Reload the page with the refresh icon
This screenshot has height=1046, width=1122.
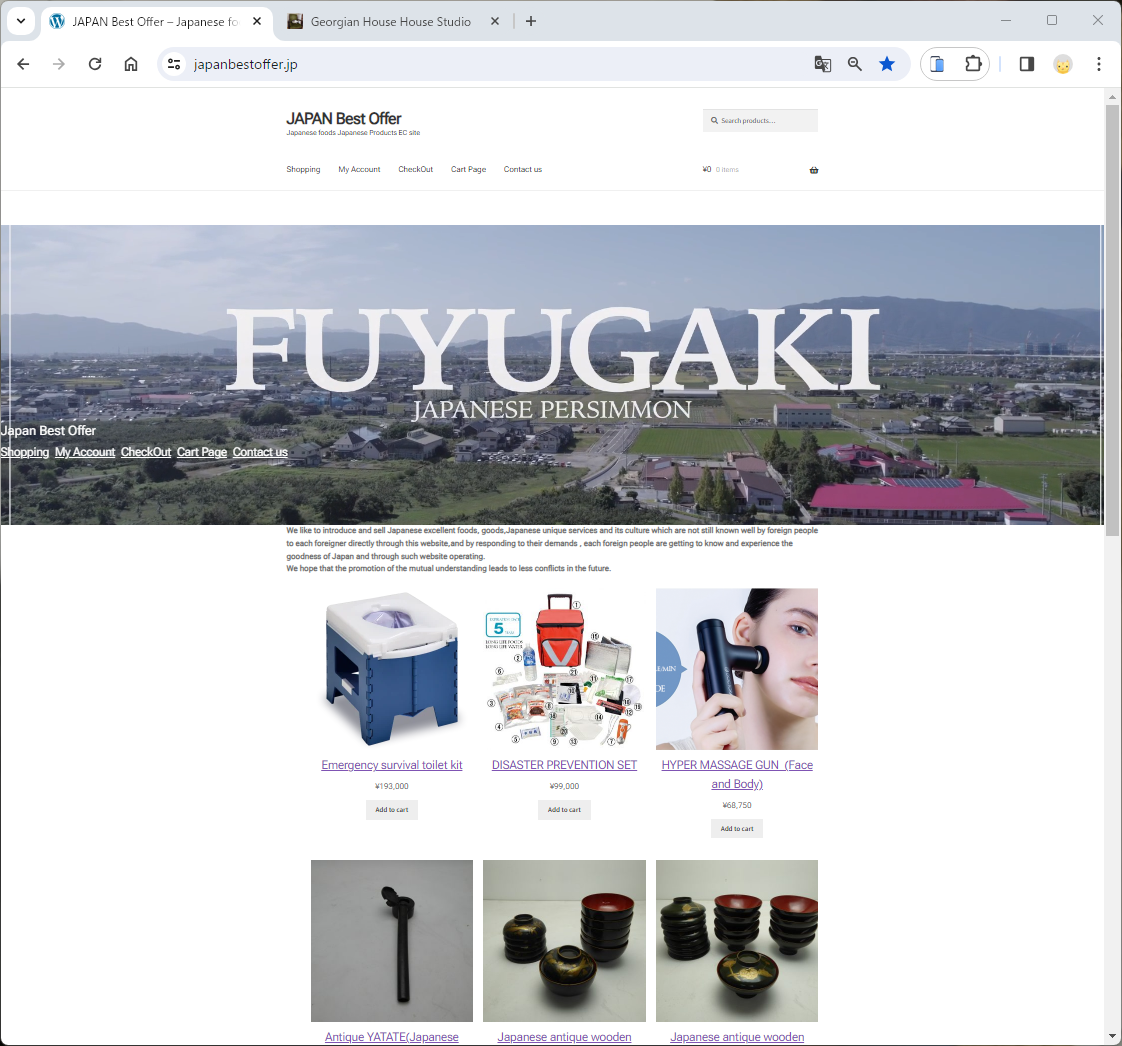[x=95, y=64]
